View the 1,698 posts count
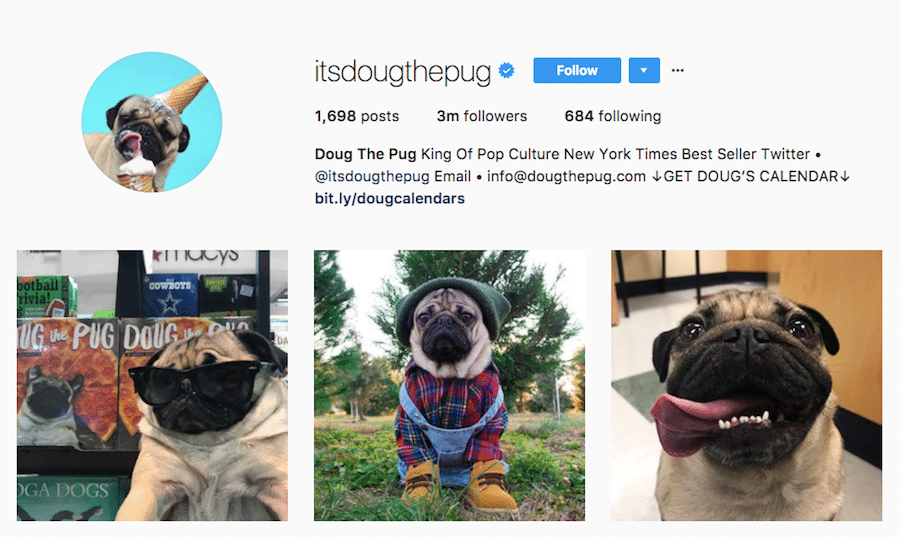 pos(356,116)
